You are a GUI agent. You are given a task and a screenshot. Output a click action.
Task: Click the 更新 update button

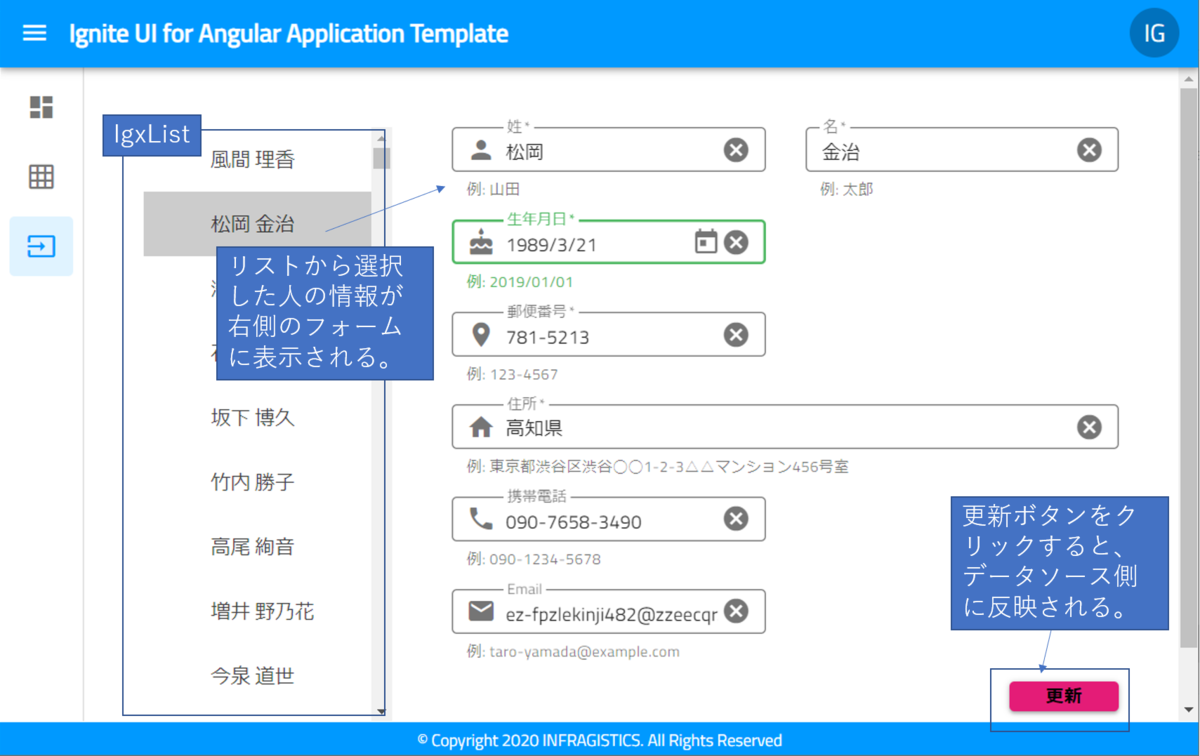pos(1064,696)
